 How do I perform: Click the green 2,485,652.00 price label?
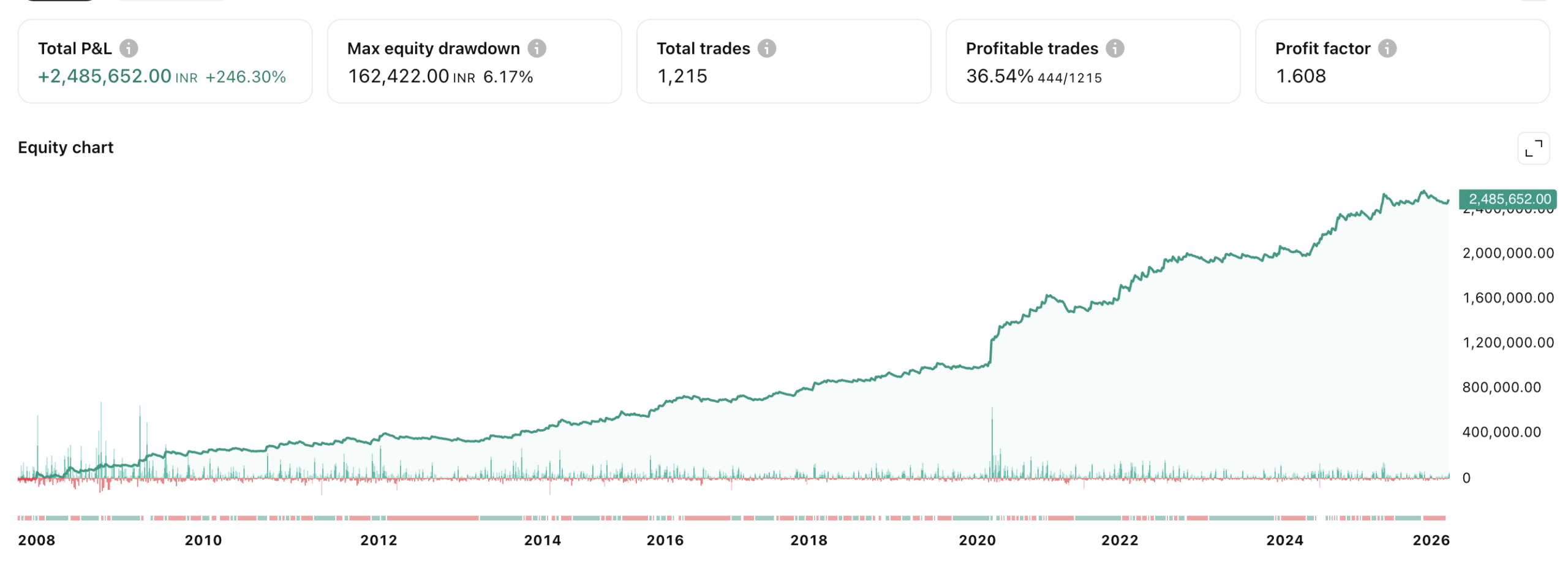coord(1509,199)
